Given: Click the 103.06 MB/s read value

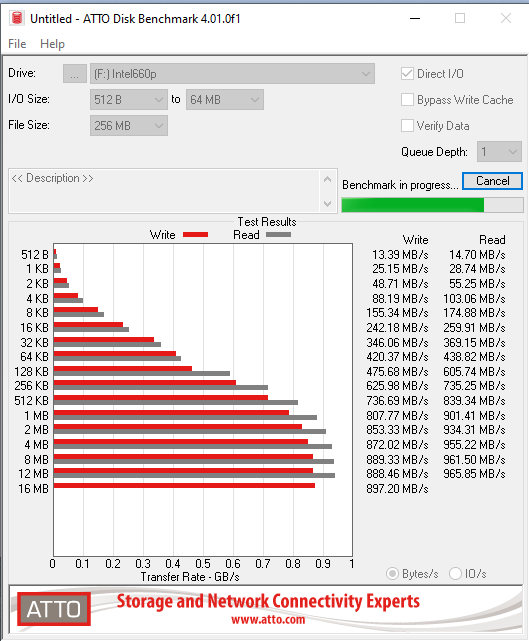Looking at the screenshot, I should coord(474,298).
